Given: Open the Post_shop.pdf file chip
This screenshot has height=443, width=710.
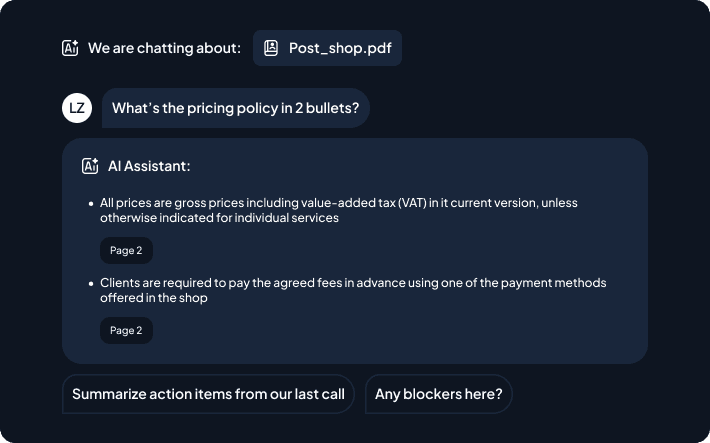Looking at the screenshot, I should point(327,48).
